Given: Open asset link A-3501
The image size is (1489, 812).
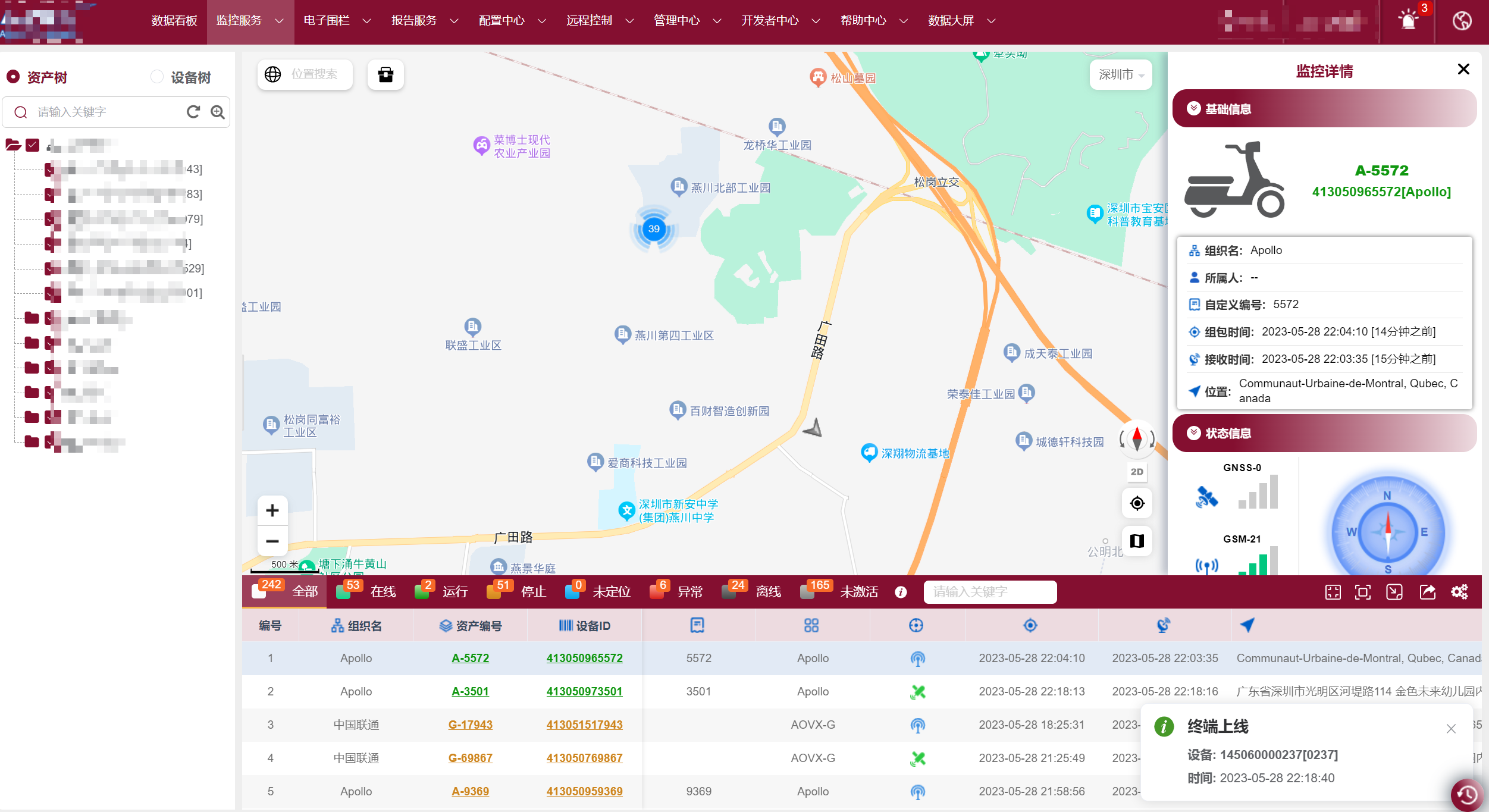Looking at the screenshot, I should [x=470, y=691].
